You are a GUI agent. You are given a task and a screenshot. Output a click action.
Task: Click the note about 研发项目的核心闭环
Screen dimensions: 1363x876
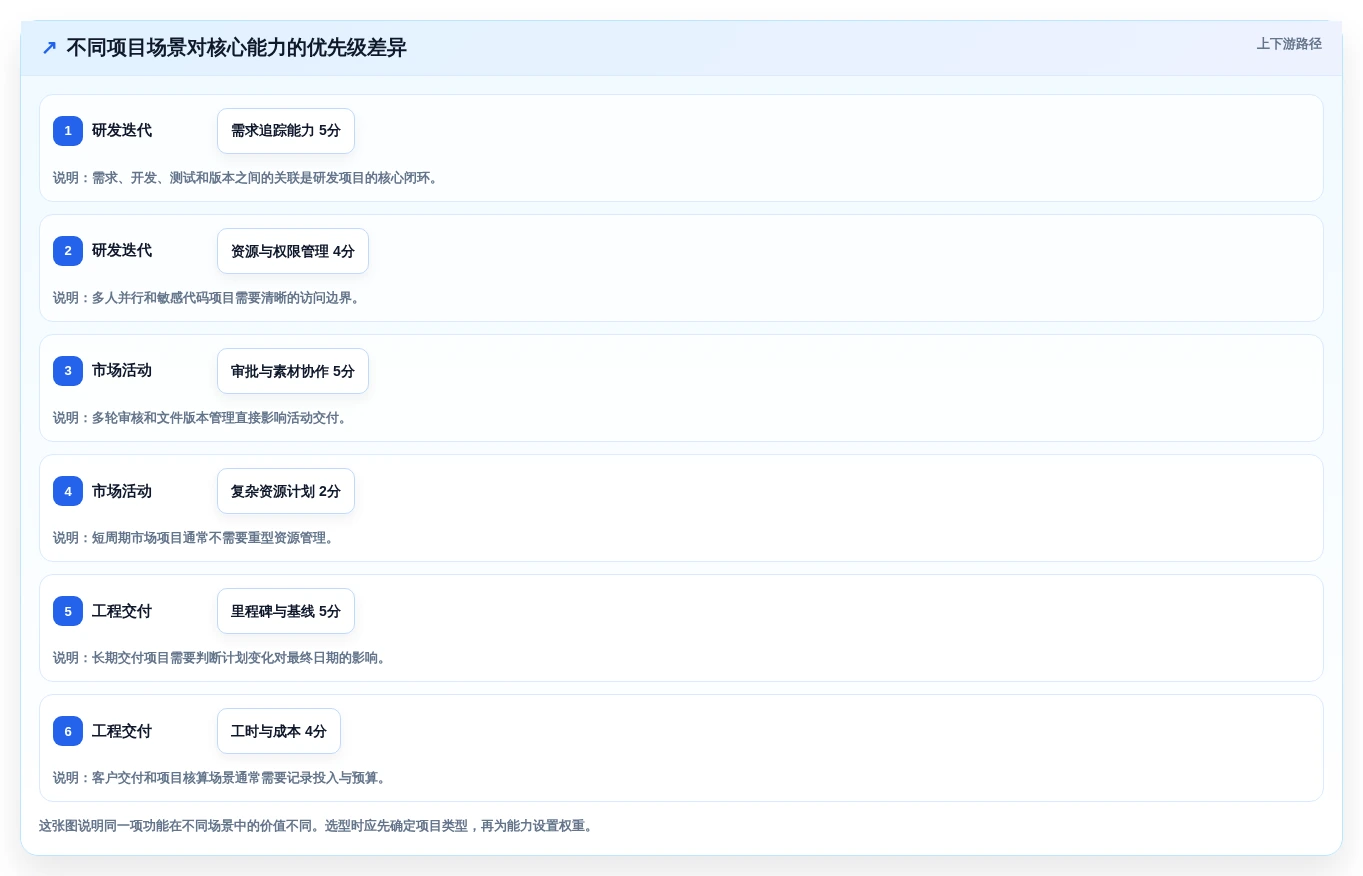(x=248, y=178)
